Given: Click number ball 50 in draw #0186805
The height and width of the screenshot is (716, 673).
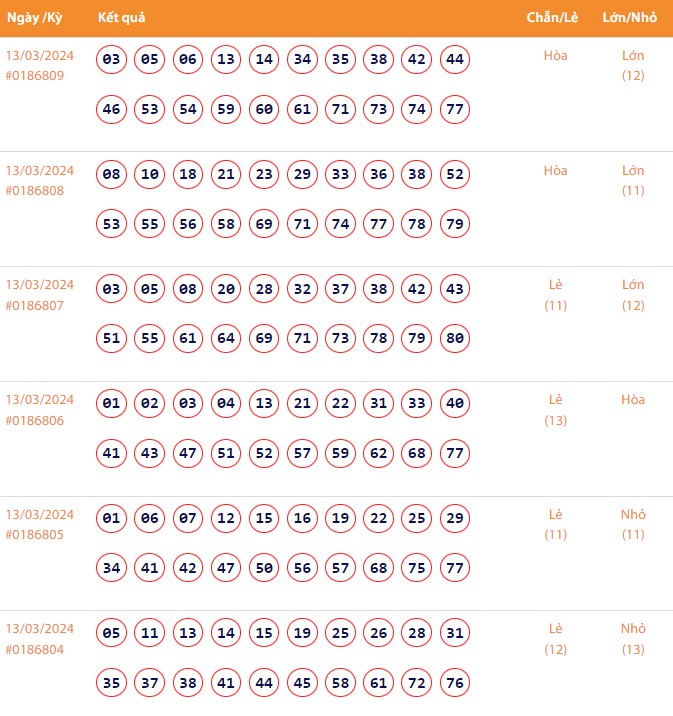Looking at the screenshot, I should [x=264, y=568].
